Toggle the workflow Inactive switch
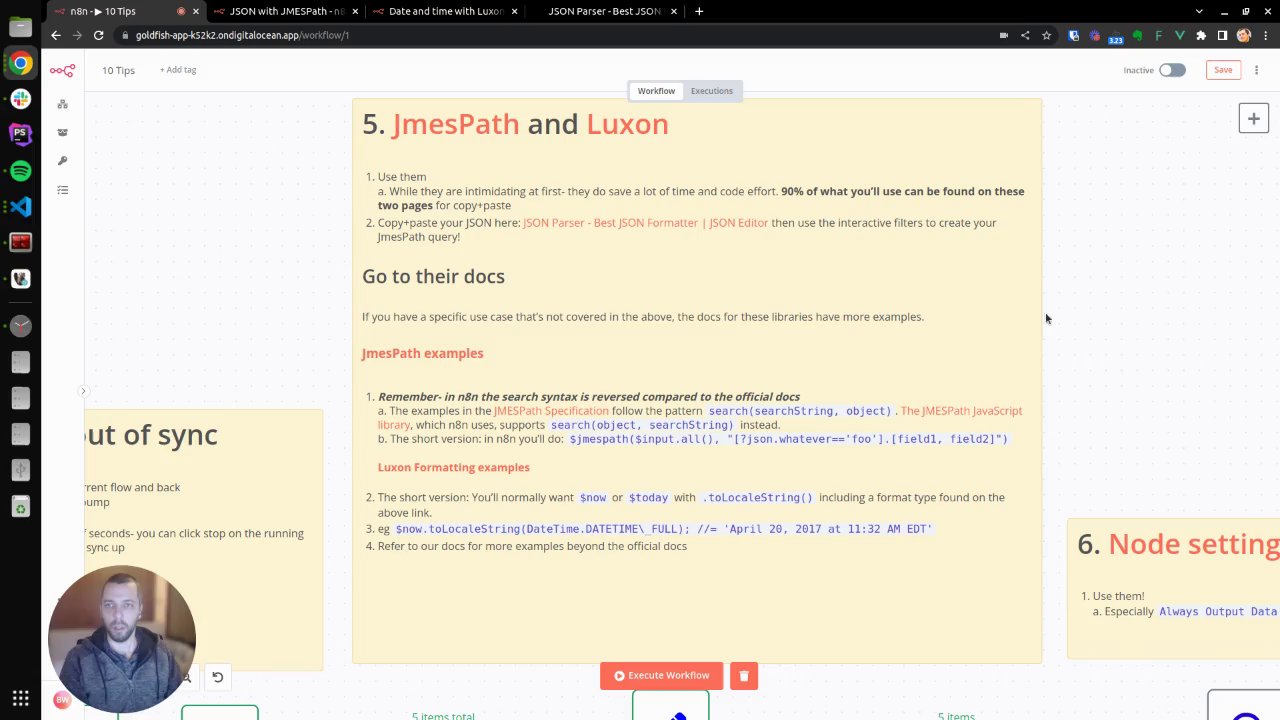The image size is (1280, 720). (1172, 70)
